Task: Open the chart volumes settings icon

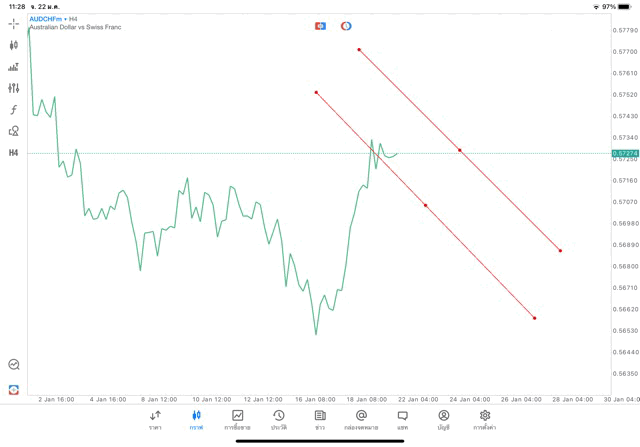Action: click(x=14, y=67)
